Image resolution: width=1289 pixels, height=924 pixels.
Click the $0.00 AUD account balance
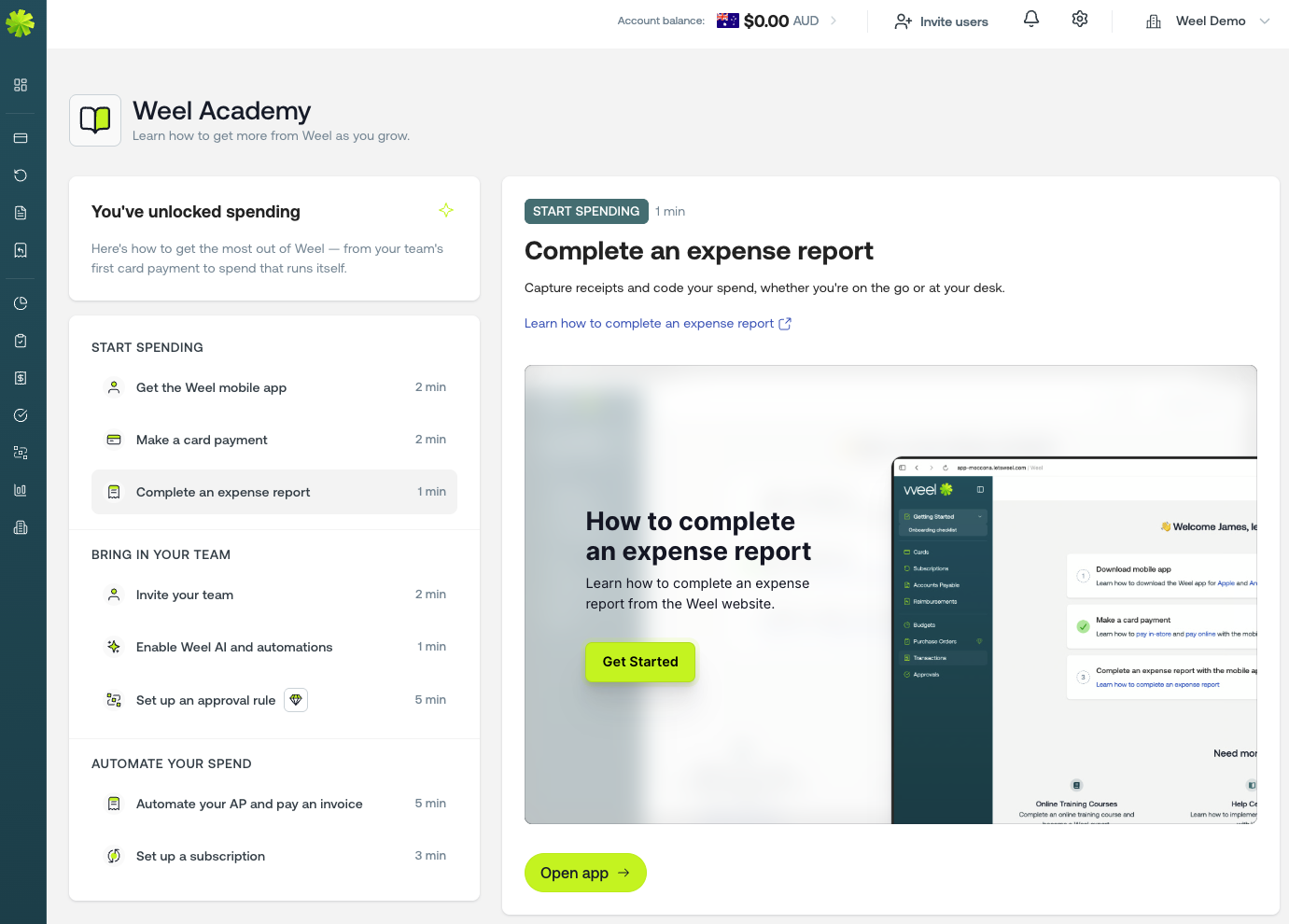(781, 21)
